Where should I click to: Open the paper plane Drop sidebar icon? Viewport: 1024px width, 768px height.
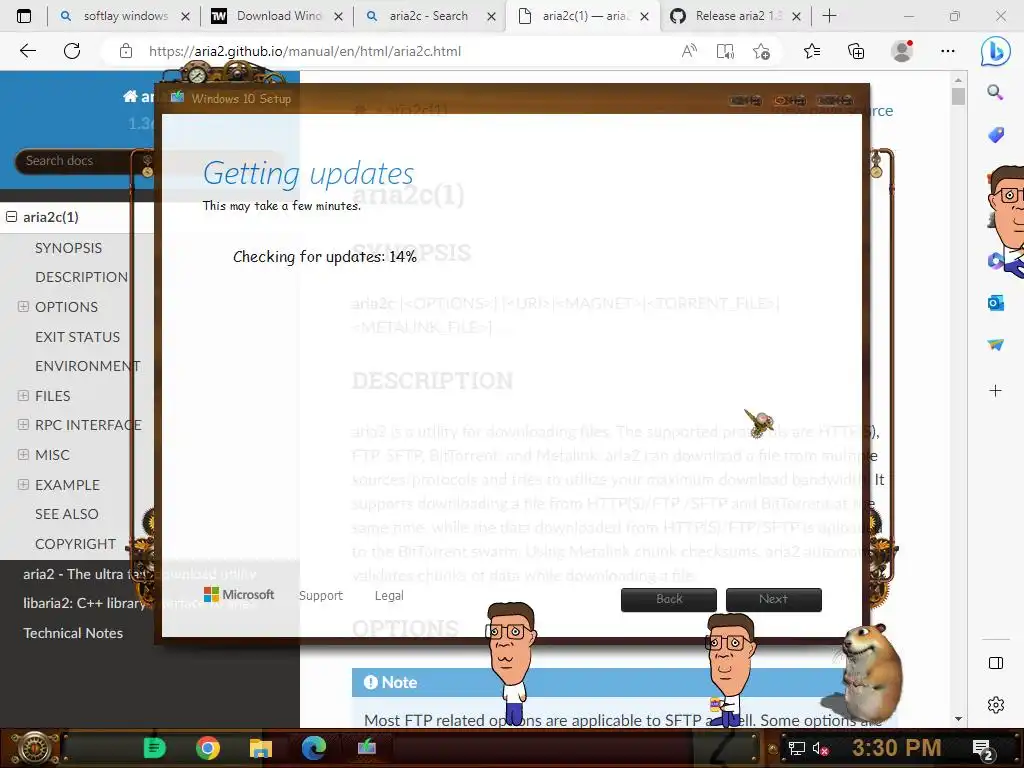(995, 345)
